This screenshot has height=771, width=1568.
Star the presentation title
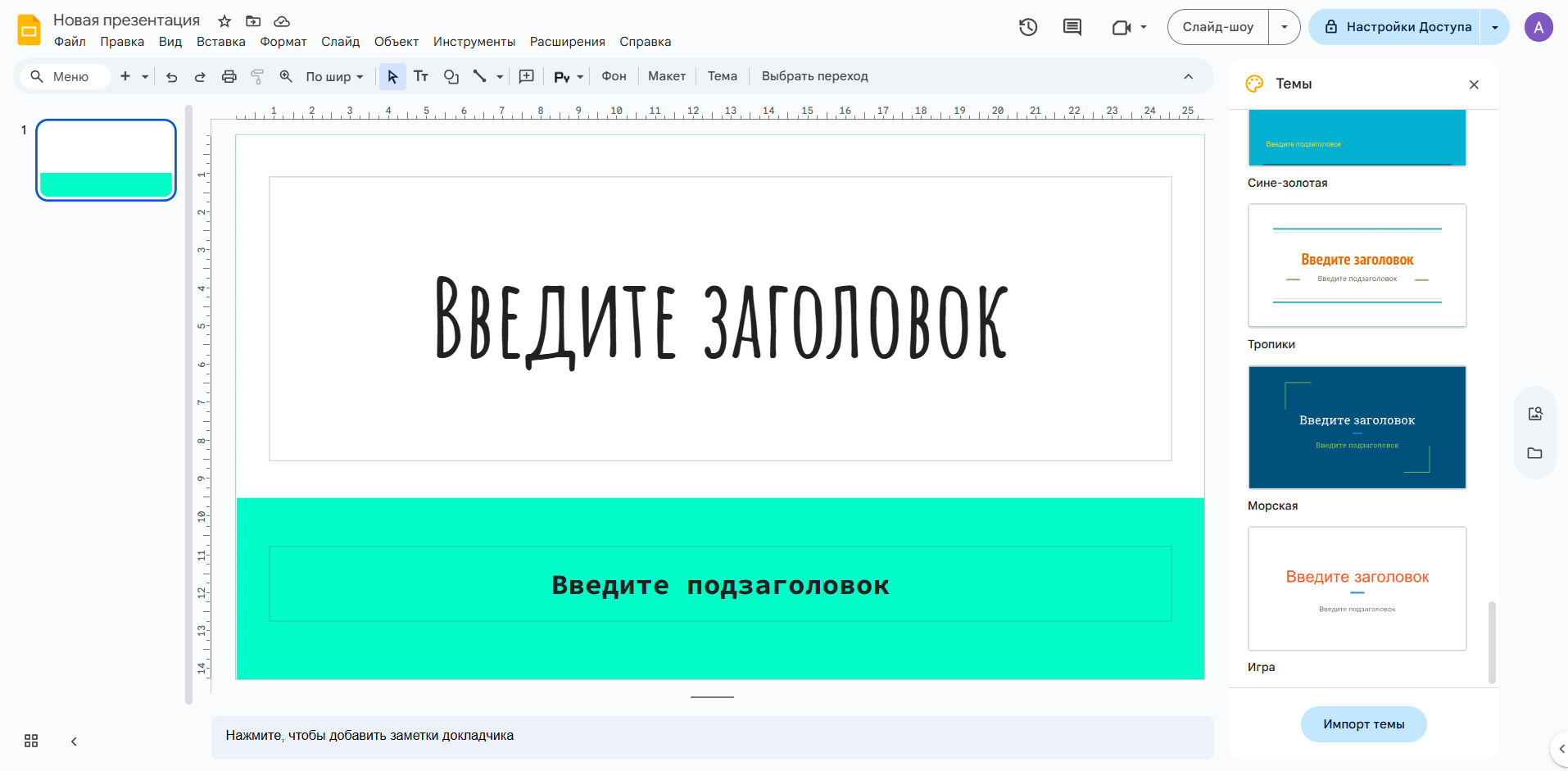click(x=224, y=21)
